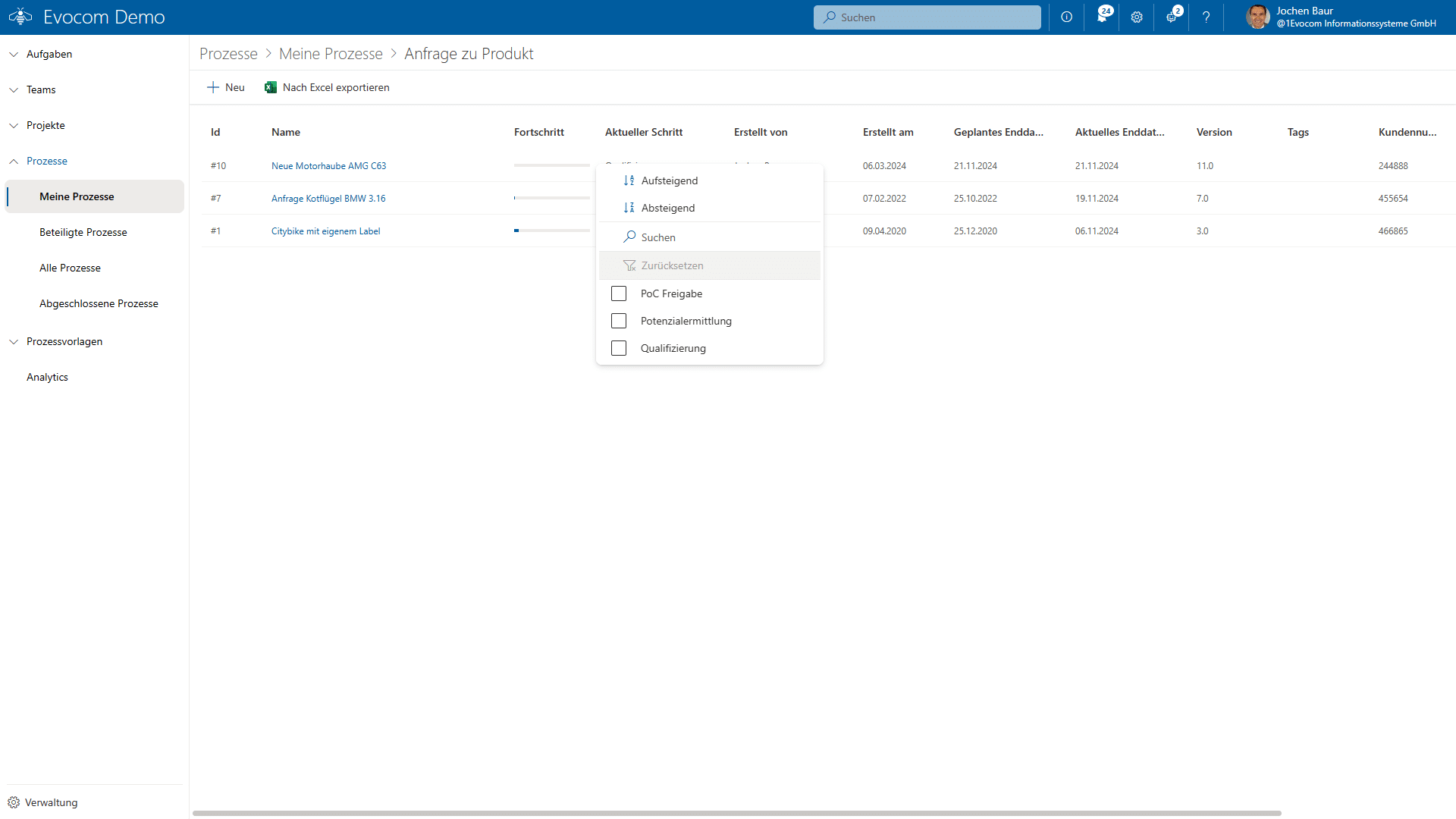Click the magnifier icon in the top search box
The height and width of the screenshot is (819, 1456).
[830, 17]
